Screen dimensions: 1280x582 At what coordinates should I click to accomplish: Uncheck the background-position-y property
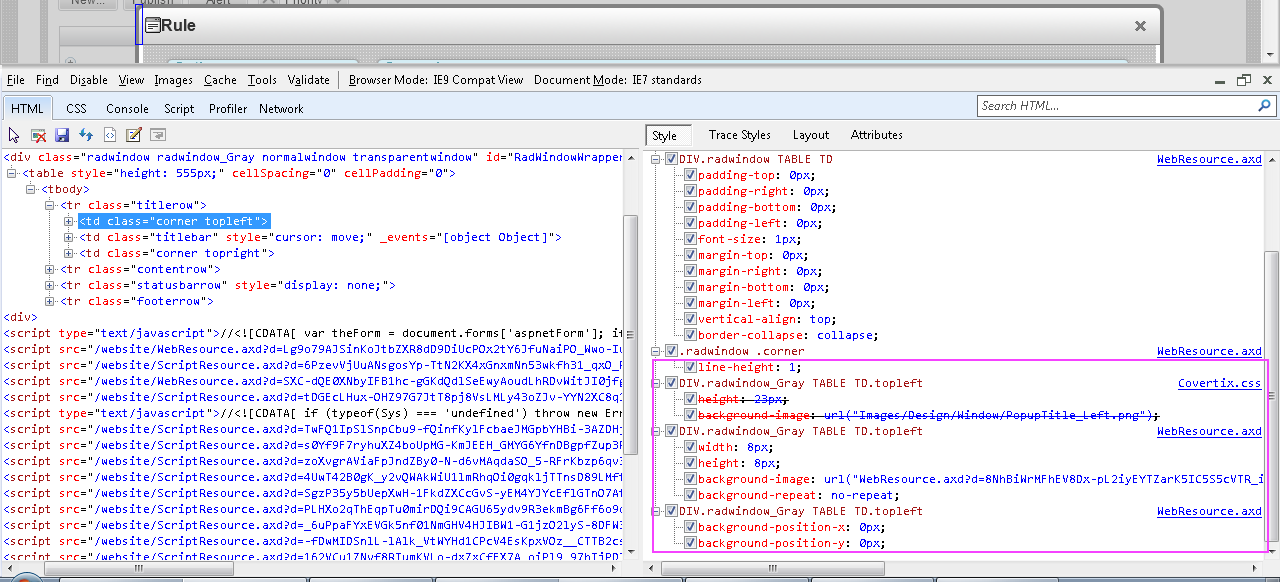click(x=690, y=543)
